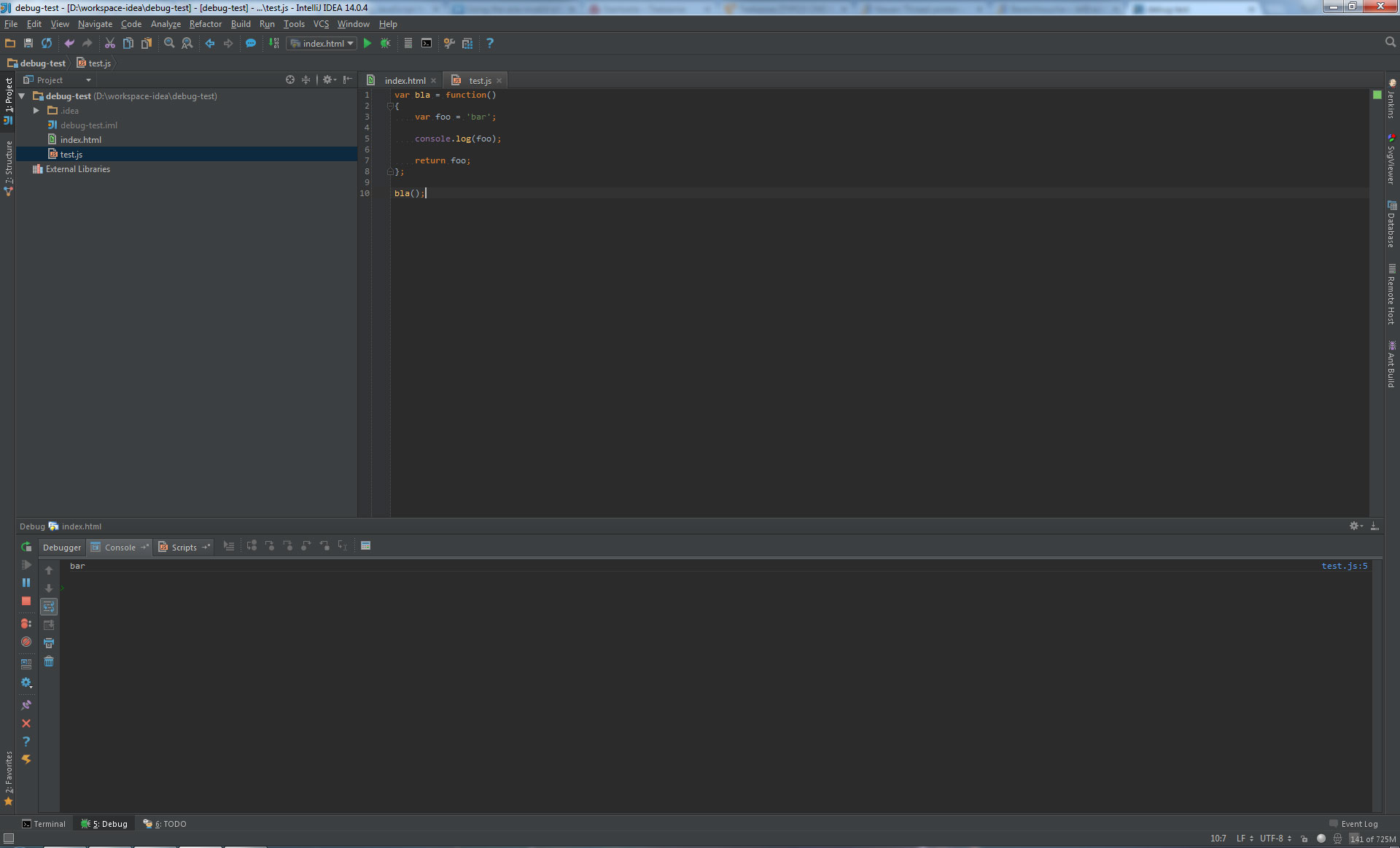Click the Paste clipboard icon
The width and height of the screenshot is (1400, 848).
147,43
